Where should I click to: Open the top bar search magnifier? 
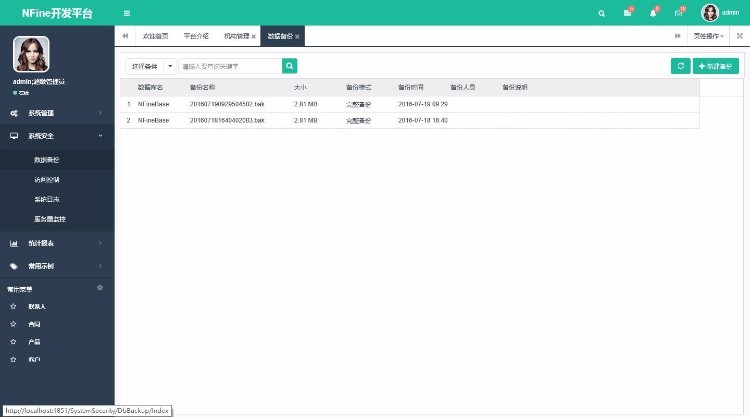tap(602, 13)
